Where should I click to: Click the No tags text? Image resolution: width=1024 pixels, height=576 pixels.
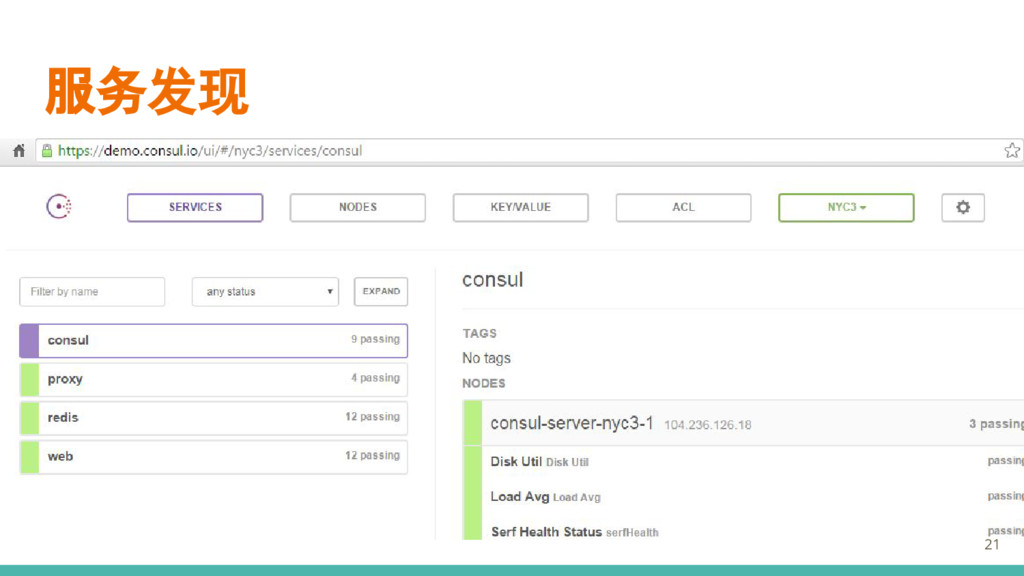(x=487, y=358)
